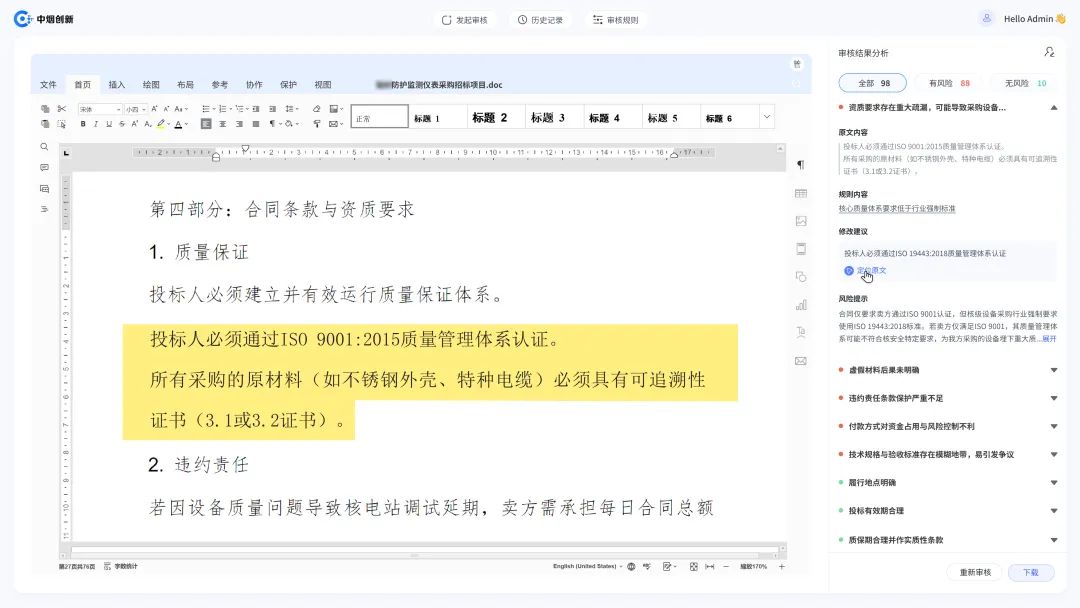
Task: Click the table icon in right sidebar
Action: 800,193
